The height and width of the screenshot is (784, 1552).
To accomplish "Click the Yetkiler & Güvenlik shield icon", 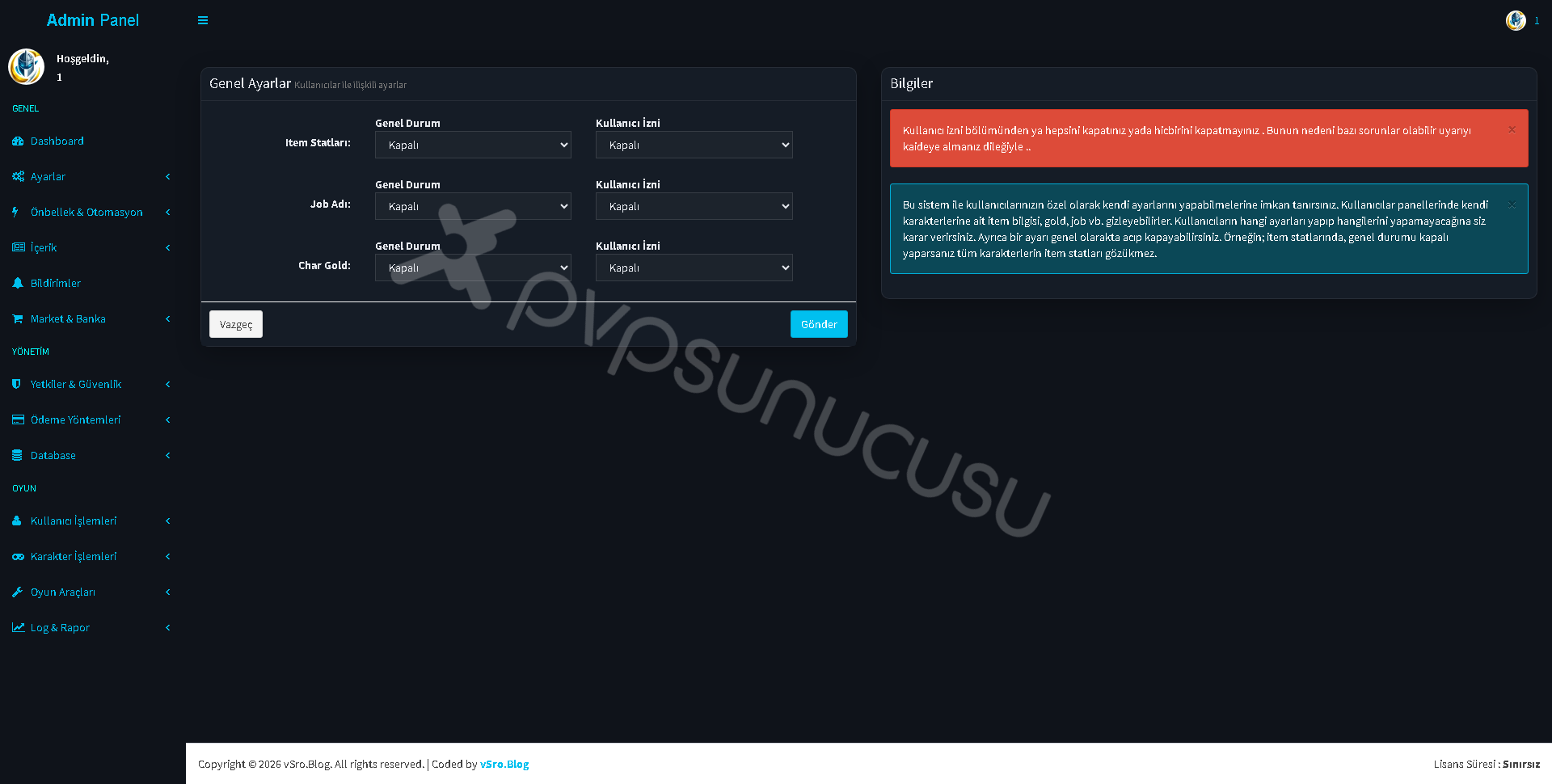I will pos(17,385).
